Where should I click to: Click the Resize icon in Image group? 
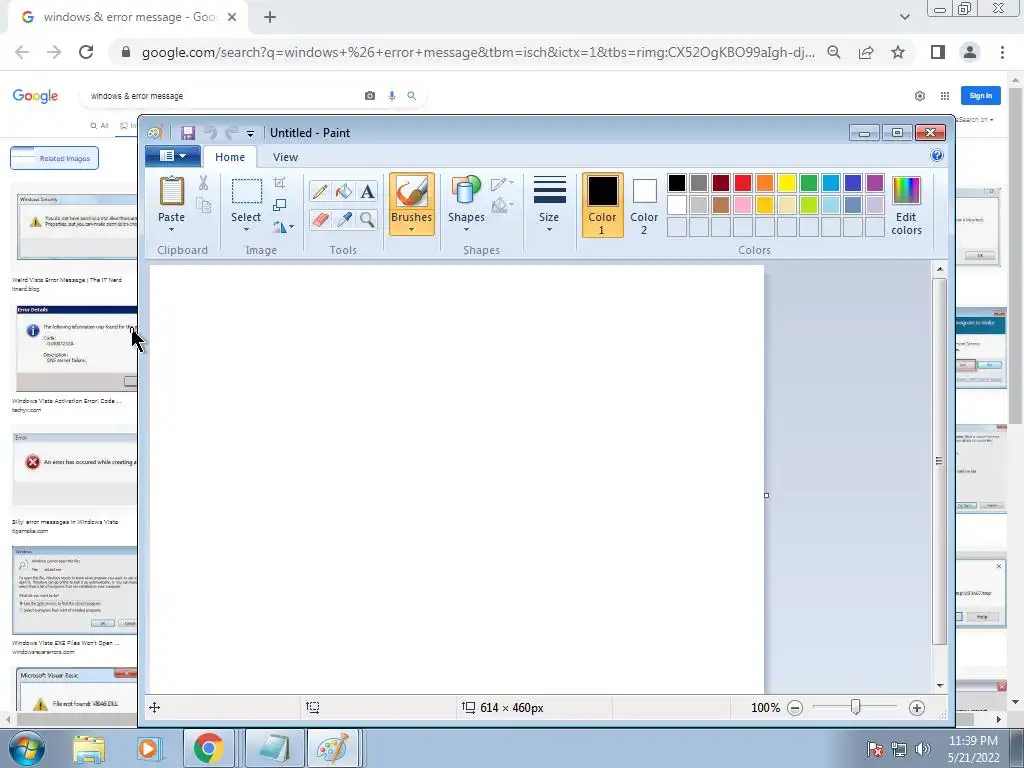coord(280,205)
